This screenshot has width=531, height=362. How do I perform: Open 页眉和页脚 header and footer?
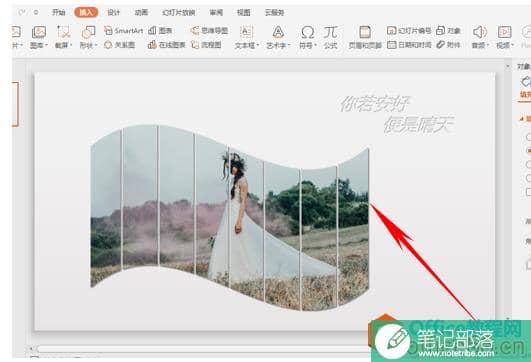(365, 37)
